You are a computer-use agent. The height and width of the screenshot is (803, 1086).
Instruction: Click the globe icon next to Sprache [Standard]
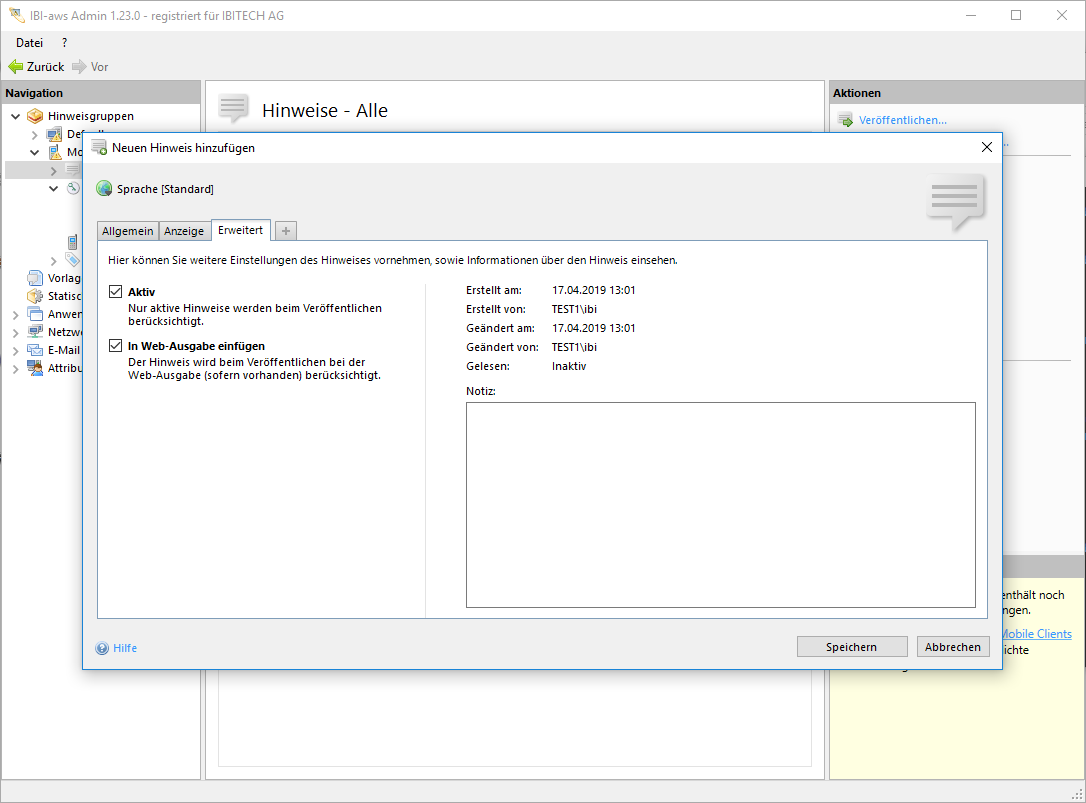coord(104,189)
